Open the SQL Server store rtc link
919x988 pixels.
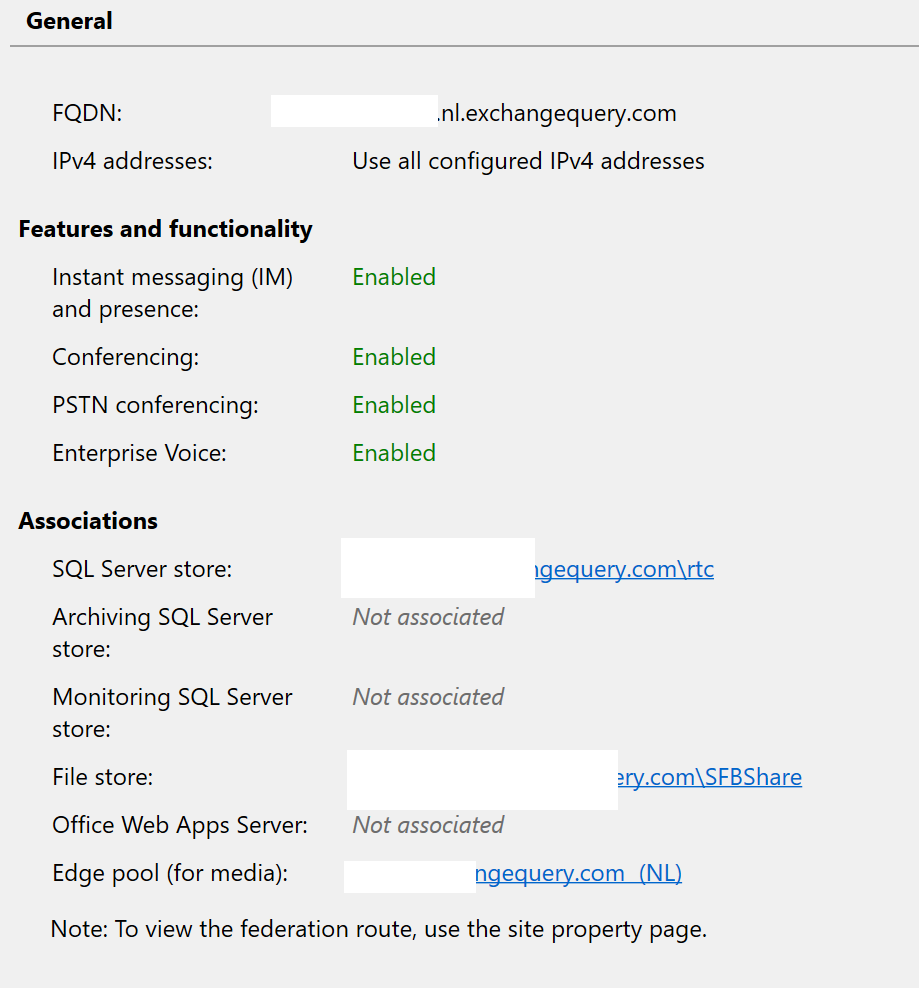click(x=624, y=570)
